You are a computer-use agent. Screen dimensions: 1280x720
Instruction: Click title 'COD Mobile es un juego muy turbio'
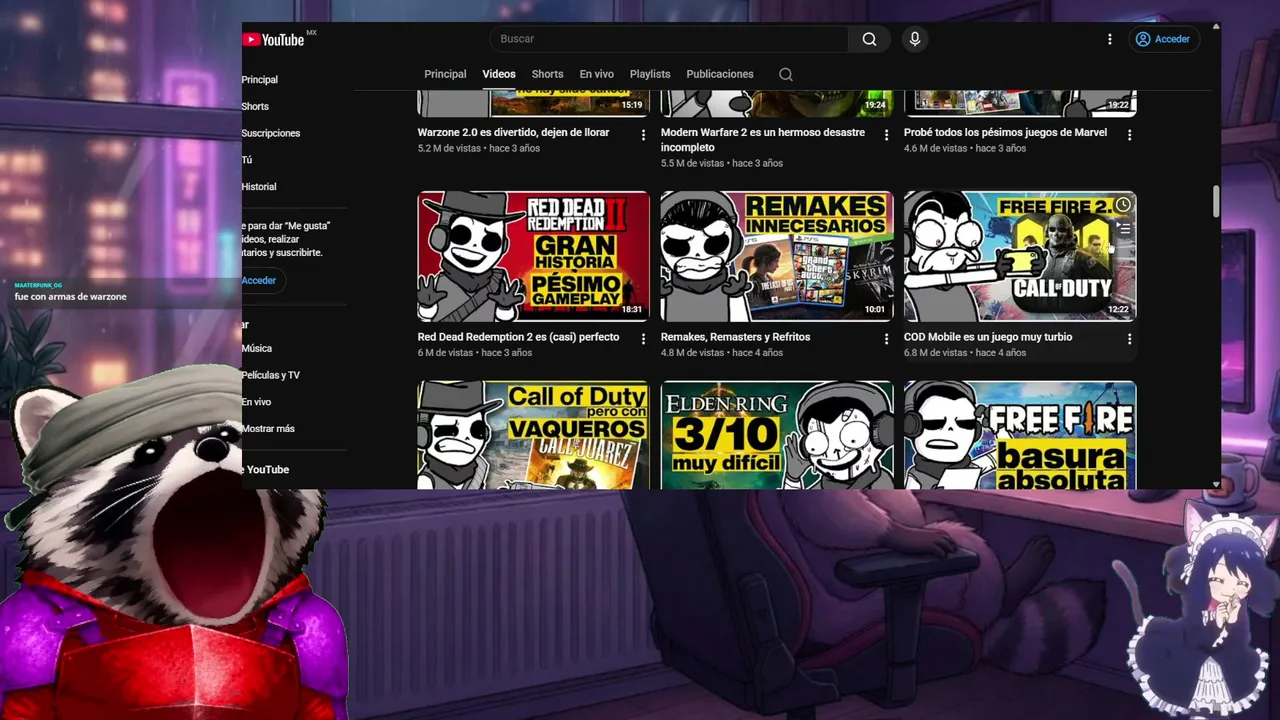988,337
